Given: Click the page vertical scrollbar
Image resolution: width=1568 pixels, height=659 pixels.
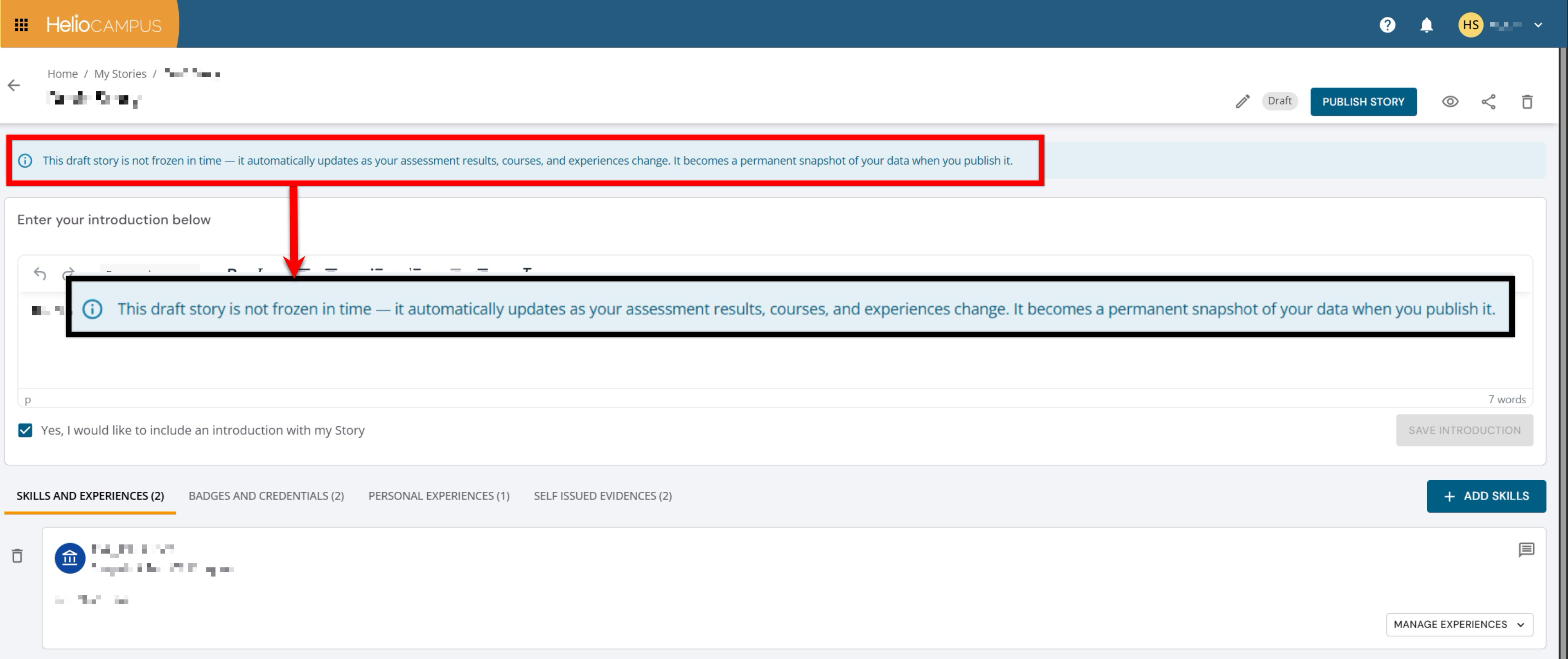Looking at the screenshot, I should [x=1562, y=353].
